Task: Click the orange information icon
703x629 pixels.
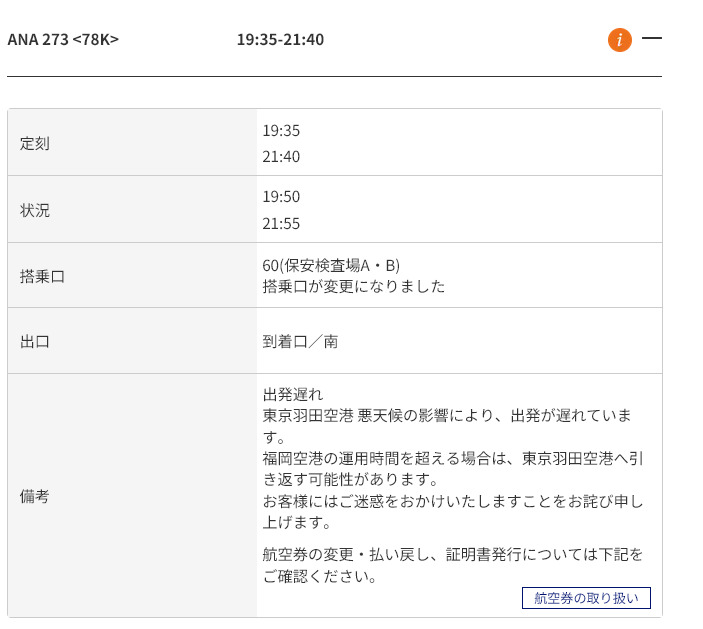Action: tap(620, 40)
